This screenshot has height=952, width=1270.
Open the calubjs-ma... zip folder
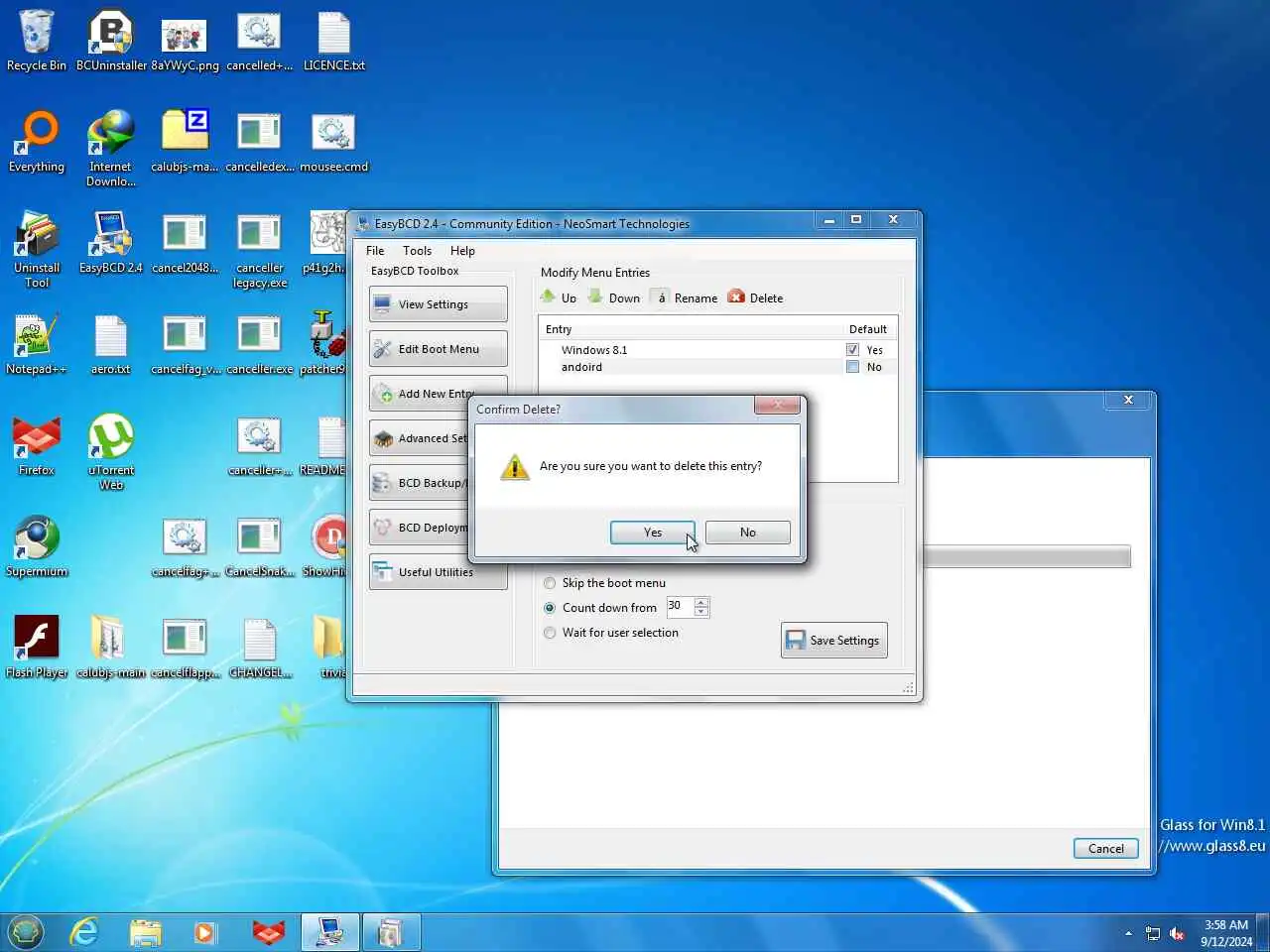click(185, 143)
